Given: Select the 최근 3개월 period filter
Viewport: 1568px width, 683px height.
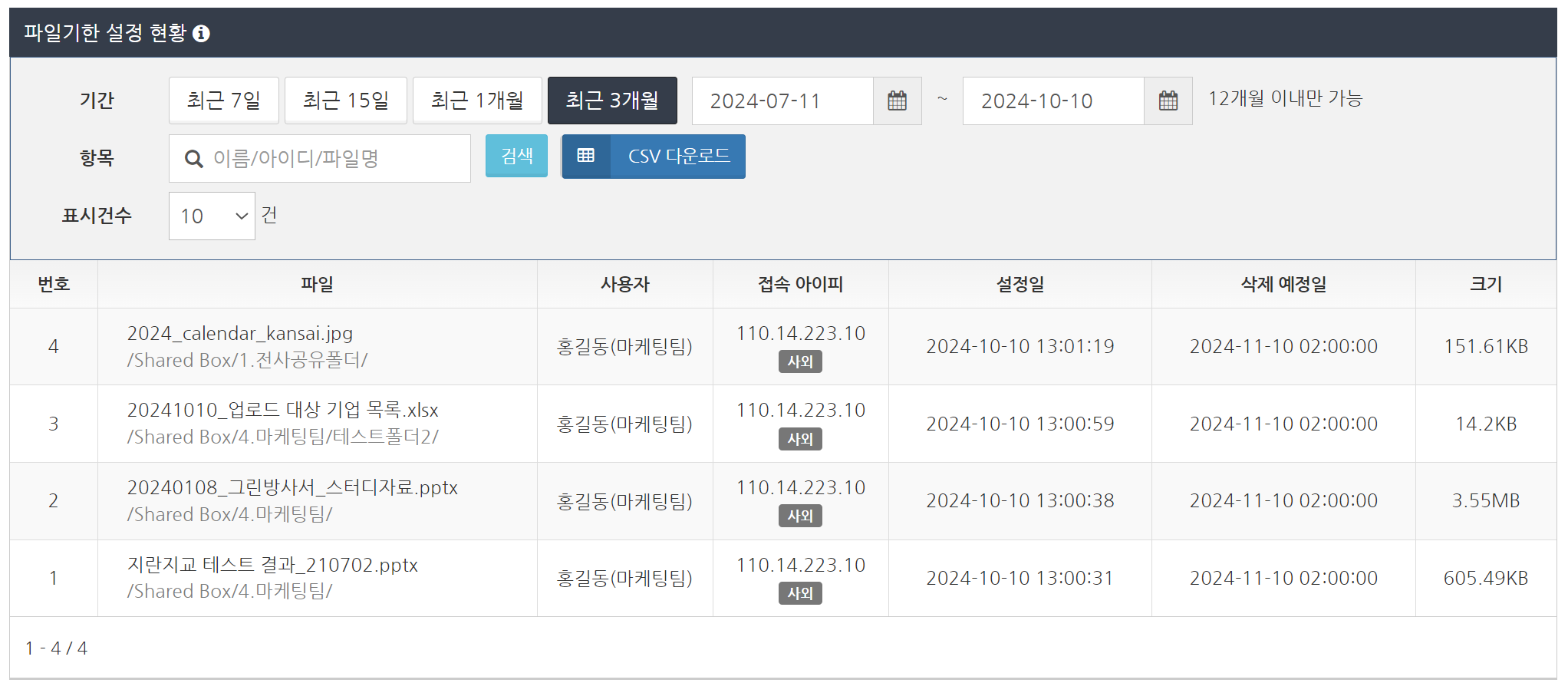Looking at the screenshot, I should (x=611, y=101).
